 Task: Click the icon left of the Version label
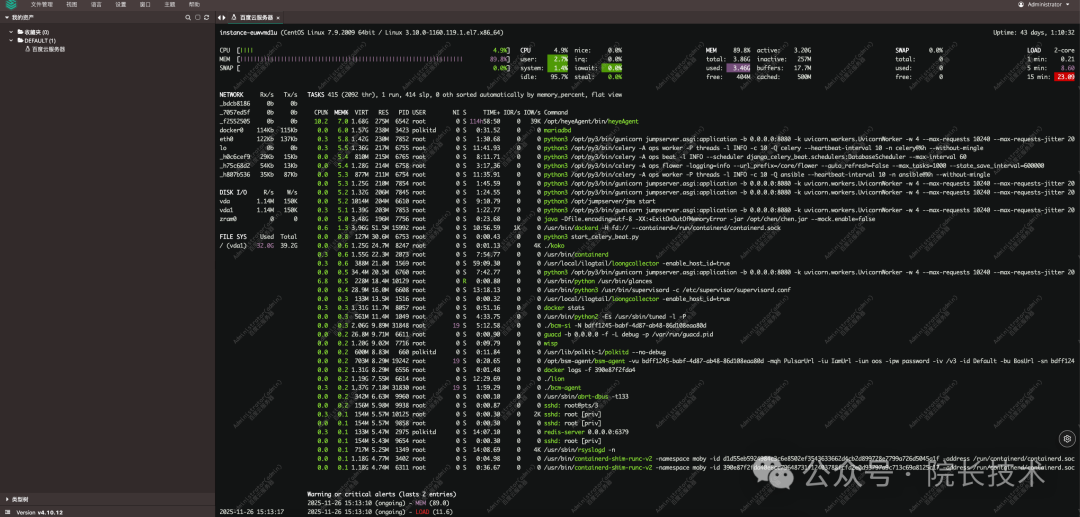[10, 512]
